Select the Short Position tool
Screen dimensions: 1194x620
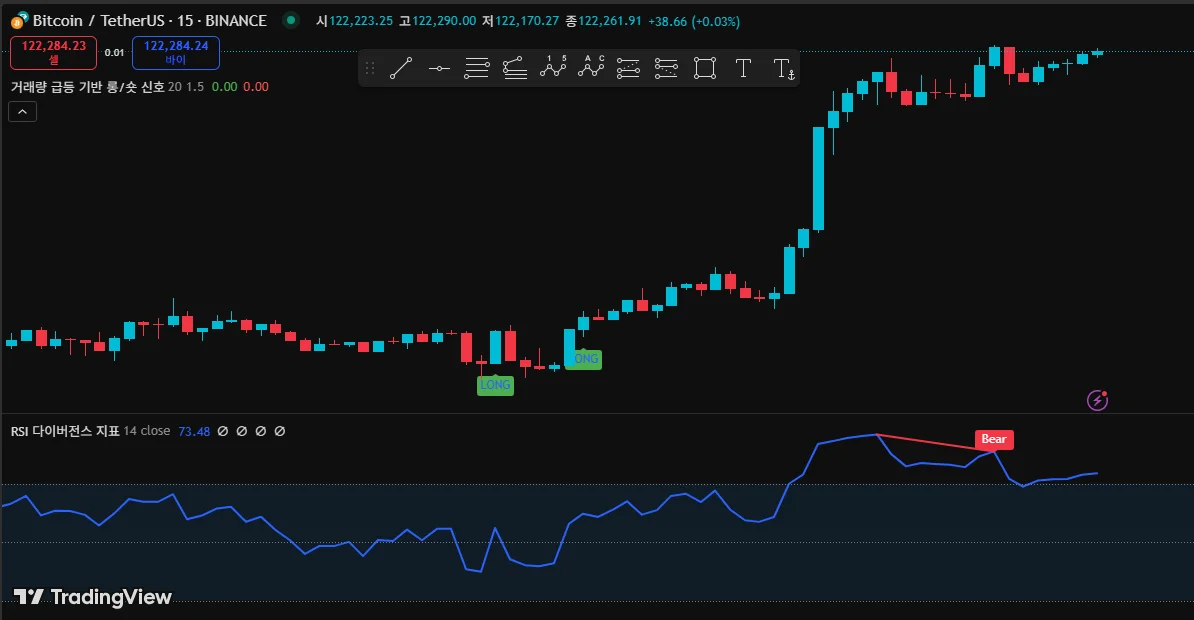[666, 69]
